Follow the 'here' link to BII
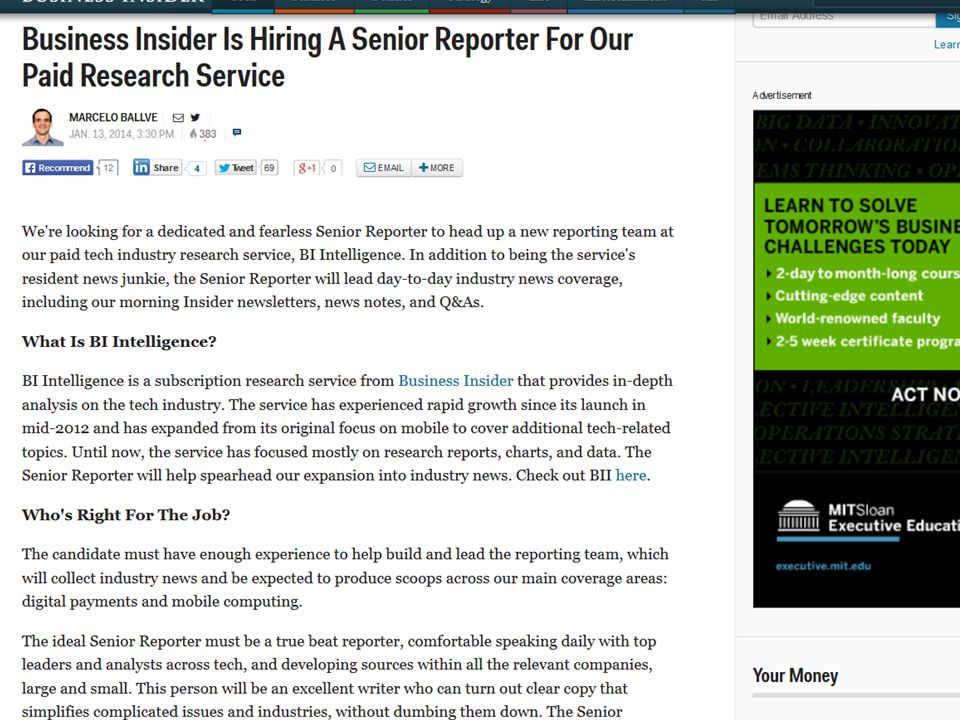The height and width of the screenshot is (720, 960). pyautogui.click(x=631, y=476)
